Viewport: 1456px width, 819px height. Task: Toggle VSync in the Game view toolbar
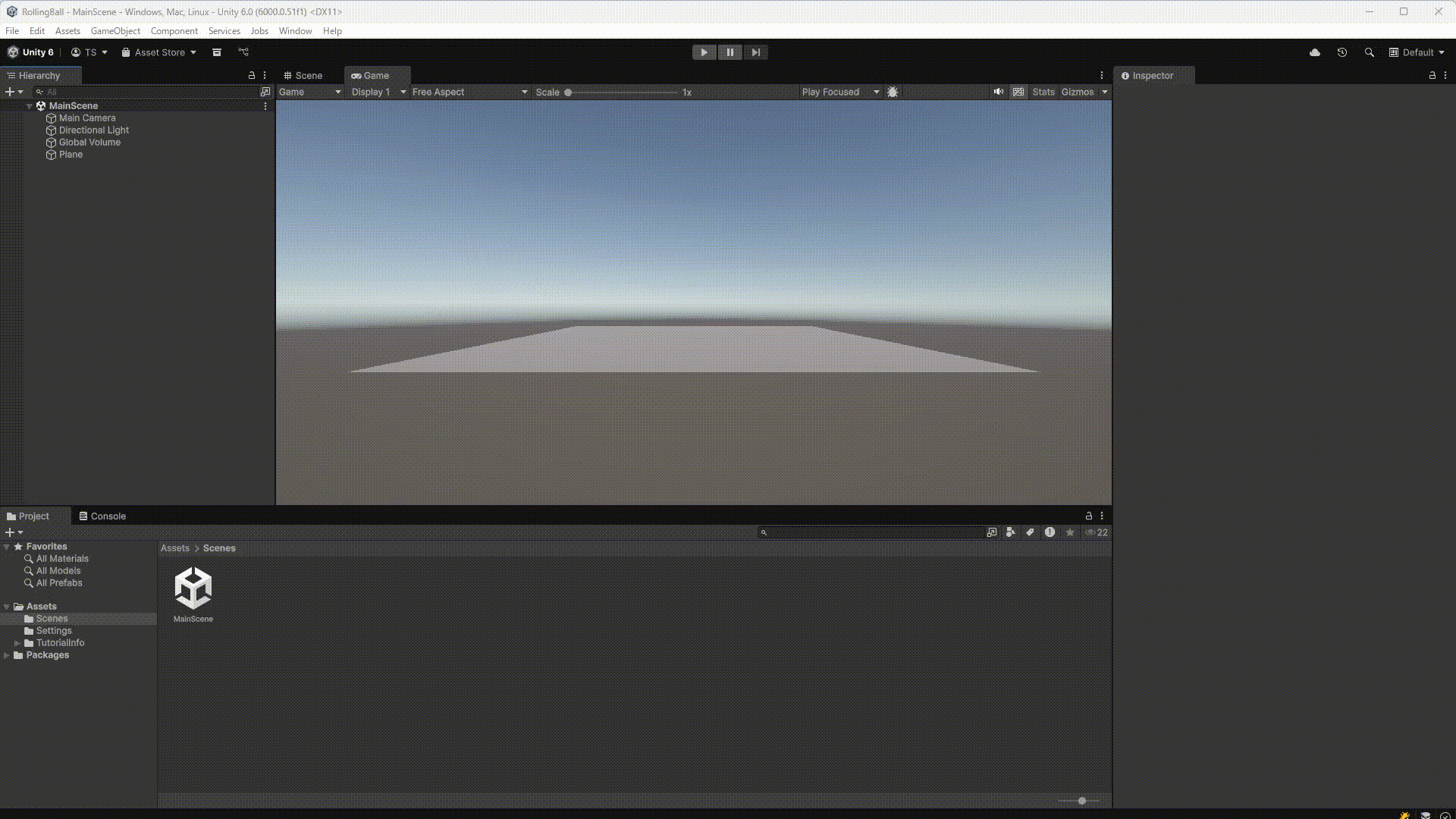point(1018,92)
